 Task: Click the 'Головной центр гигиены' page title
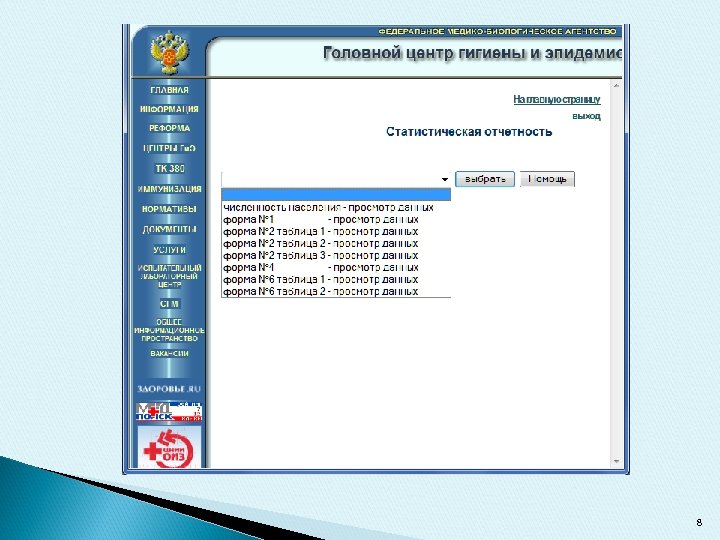[x=472, y=53]
